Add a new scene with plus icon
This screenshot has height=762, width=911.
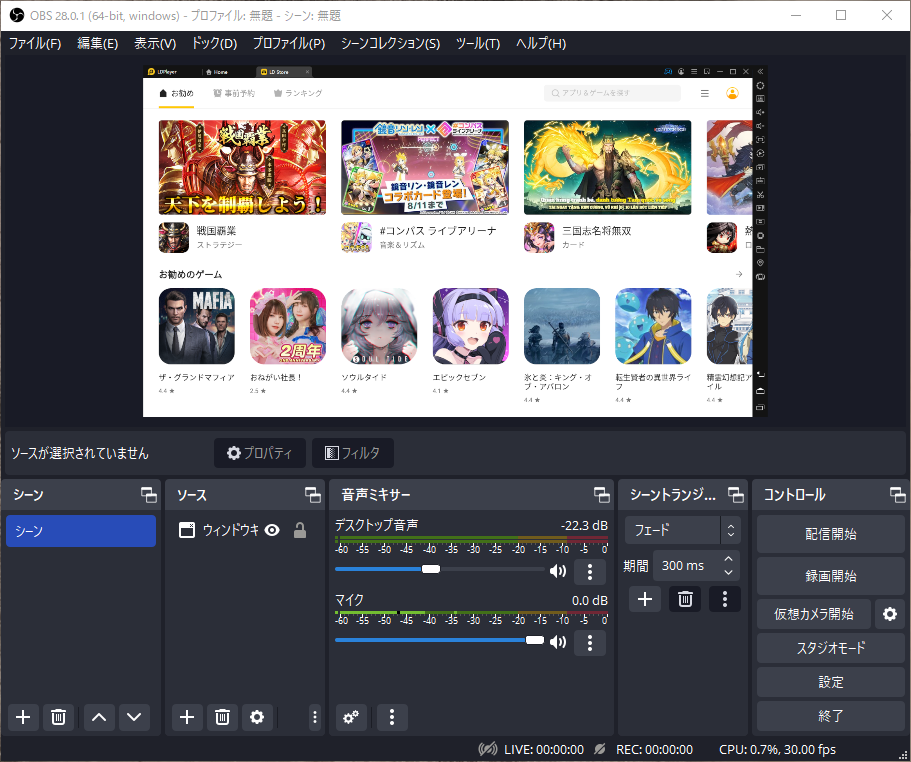[x=24, y=716]
